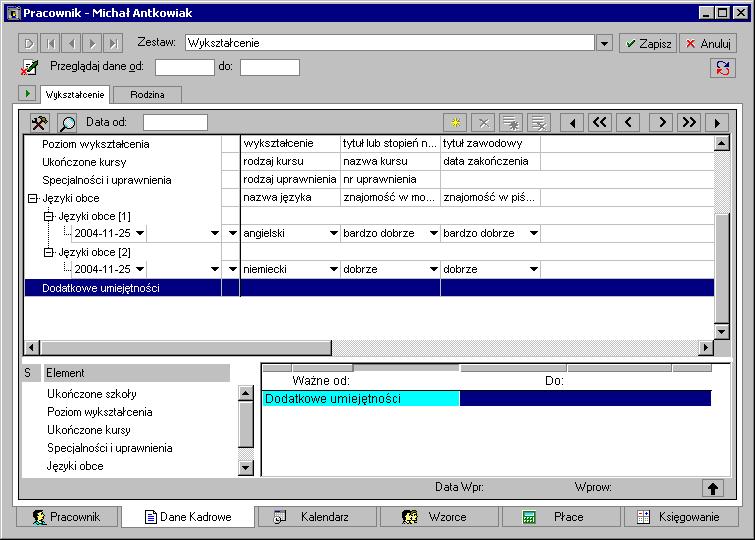Screen dimensions: 755x540
Task: Click the Przeglądaj dane od date field
Action: pos(184,67)
